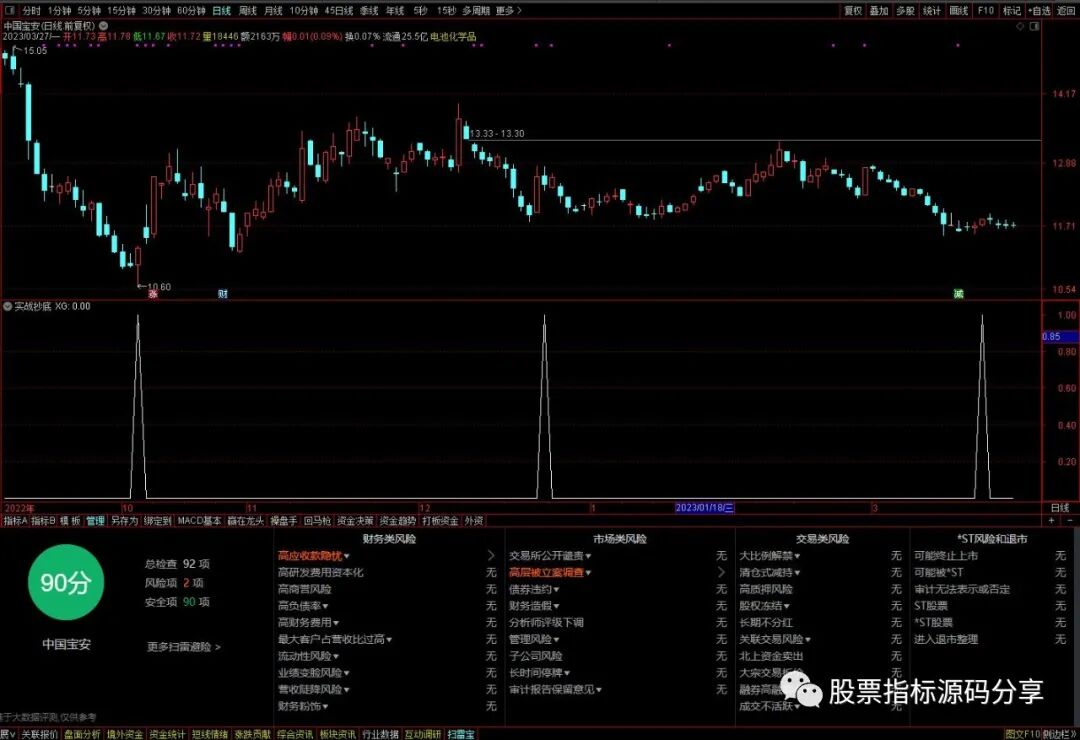Screen dimensions: 1080x740
Task: Click the 叠加 toolbar button
Action: click(879, 10)
